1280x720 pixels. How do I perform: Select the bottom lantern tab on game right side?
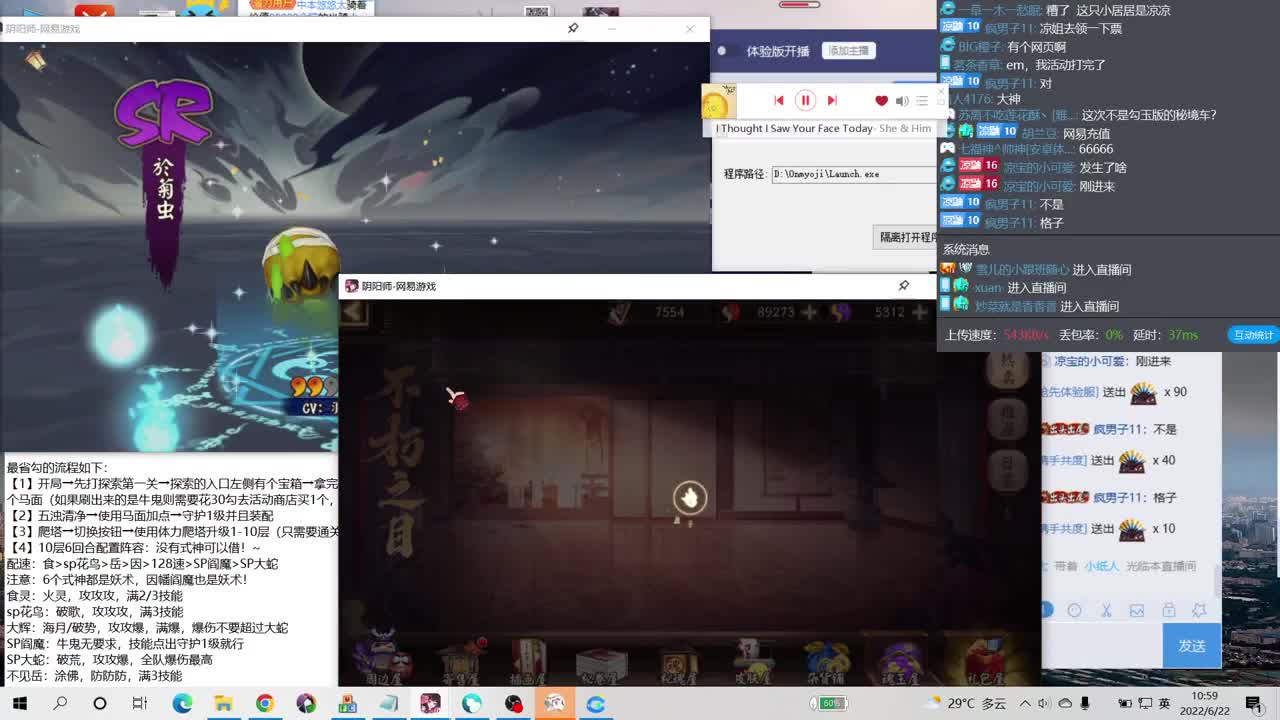1008,470
